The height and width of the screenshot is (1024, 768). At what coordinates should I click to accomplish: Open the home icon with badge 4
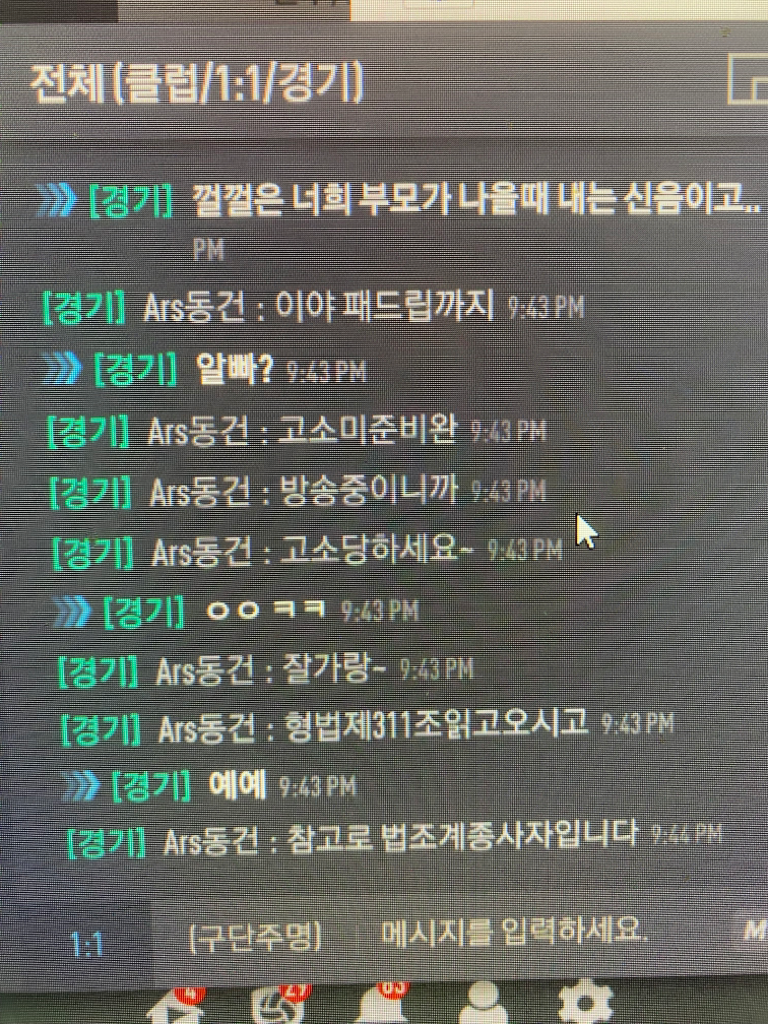(175, 1006)
